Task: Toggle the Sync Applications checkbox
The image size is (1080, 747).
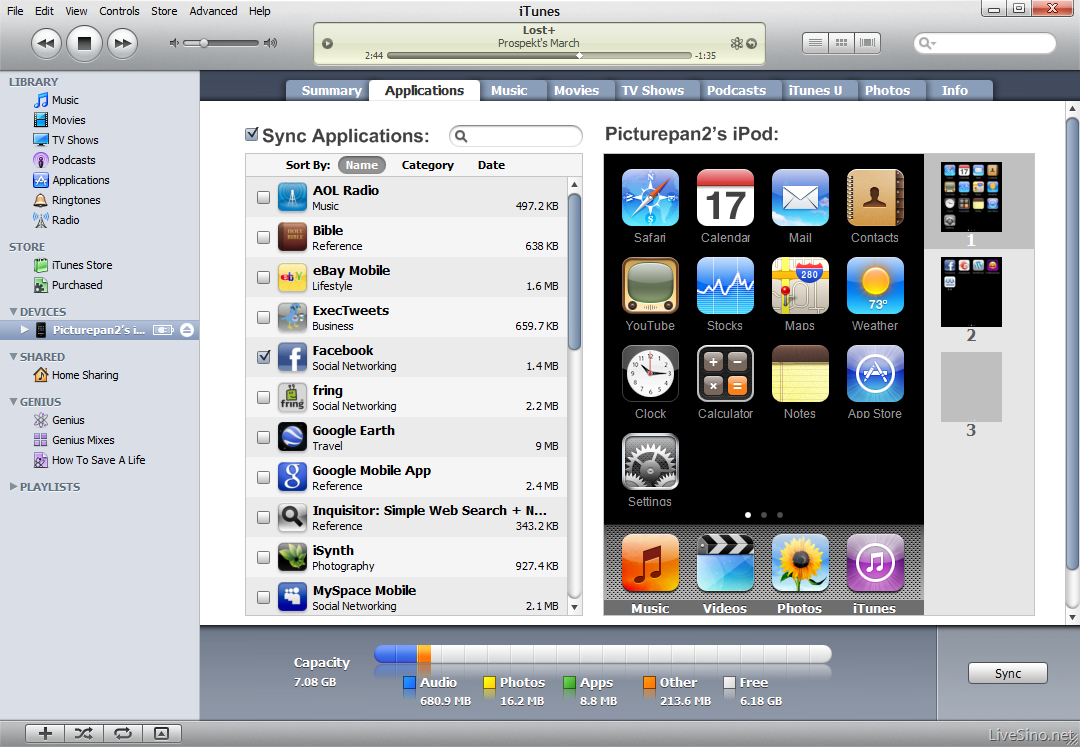Action: [x=252, y=134]
